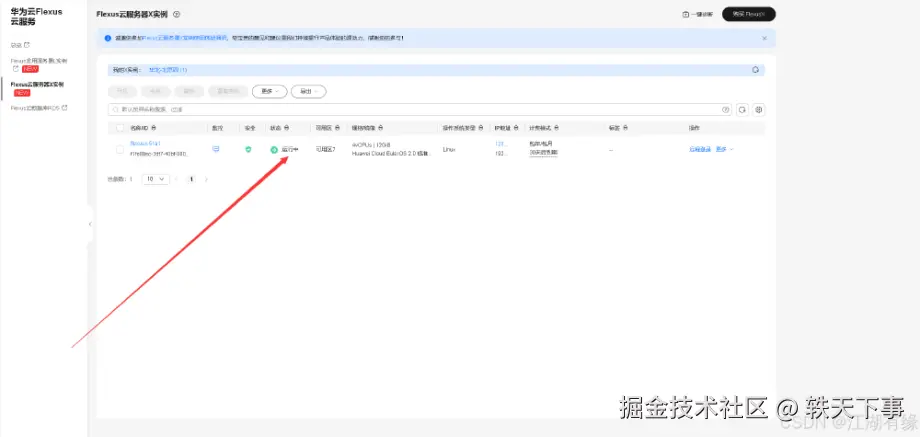The width and height of the screenshot is (920, 437).
Task: Click the black 购买 FlexusX button
Action: [749, 14]
